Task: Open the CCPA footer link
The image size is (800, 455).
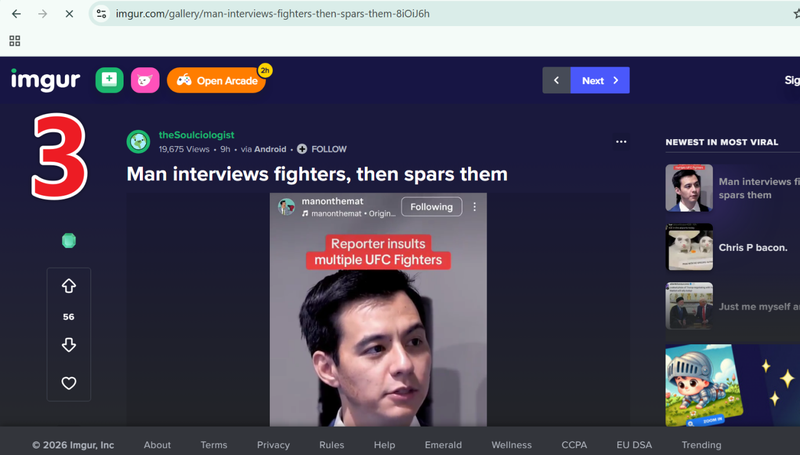Action: [574, 445]
